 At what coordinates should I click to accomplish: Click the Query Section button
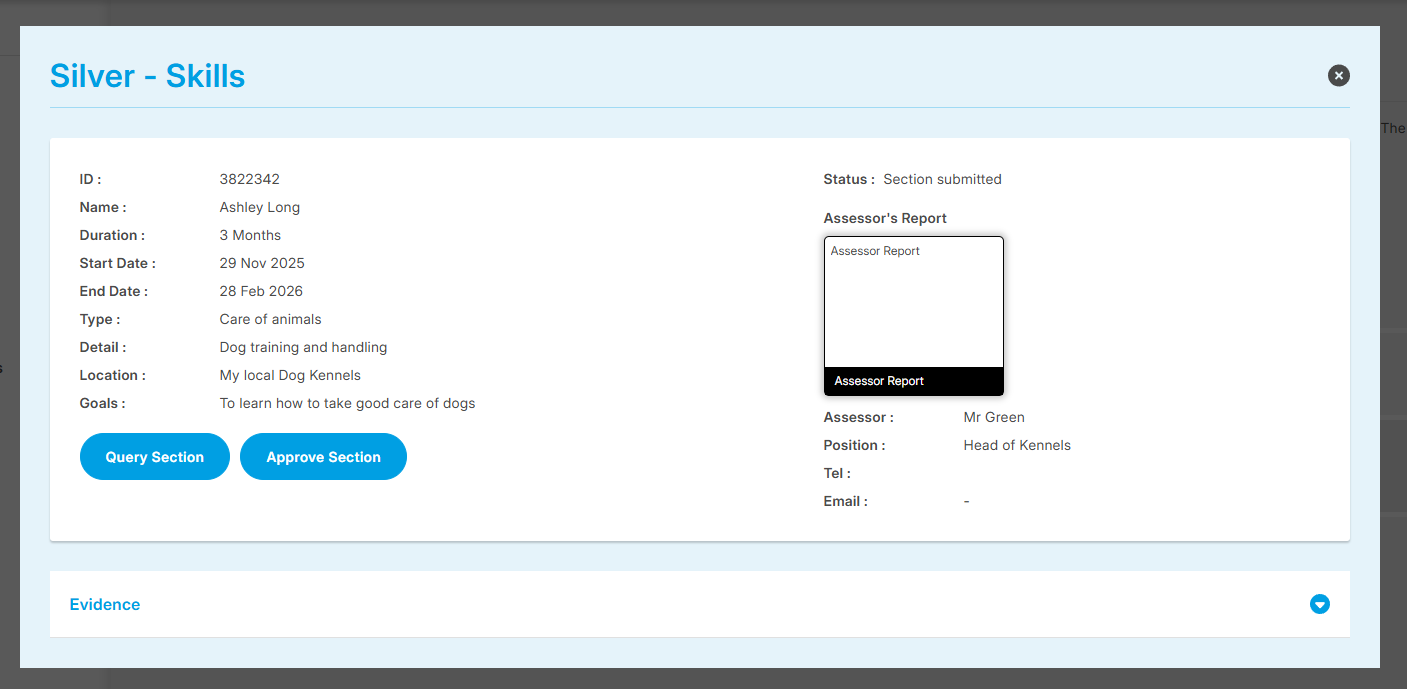coord(155,457)
